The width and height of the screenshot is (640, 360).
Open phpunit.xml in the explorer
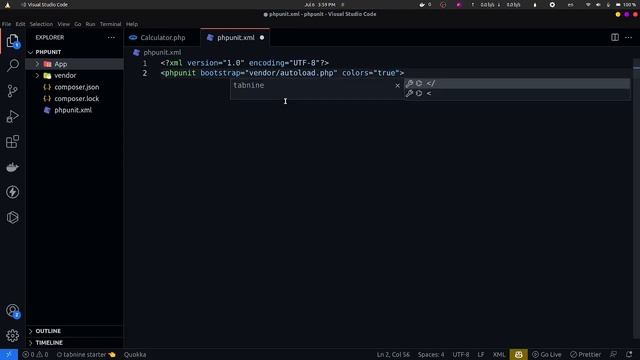pyautogui.click(x=74, y=110)
